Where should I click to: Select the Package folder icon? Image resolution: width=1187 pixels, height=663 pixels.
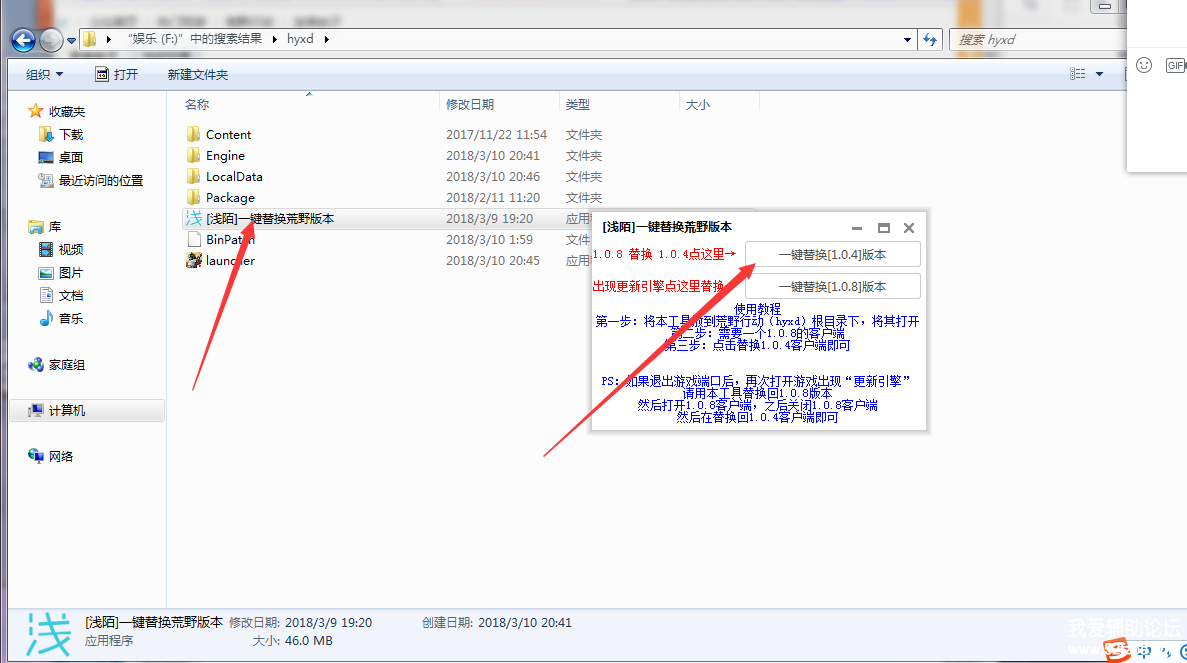(193, 198)
